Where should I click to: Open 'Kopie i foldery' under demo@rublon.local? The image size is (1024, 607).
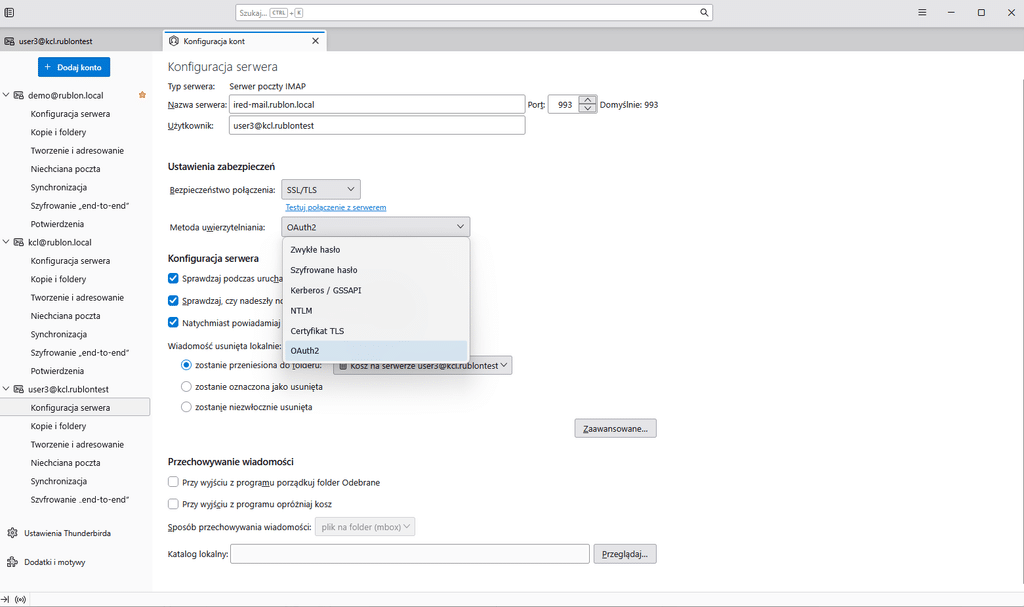pos(58,132)
